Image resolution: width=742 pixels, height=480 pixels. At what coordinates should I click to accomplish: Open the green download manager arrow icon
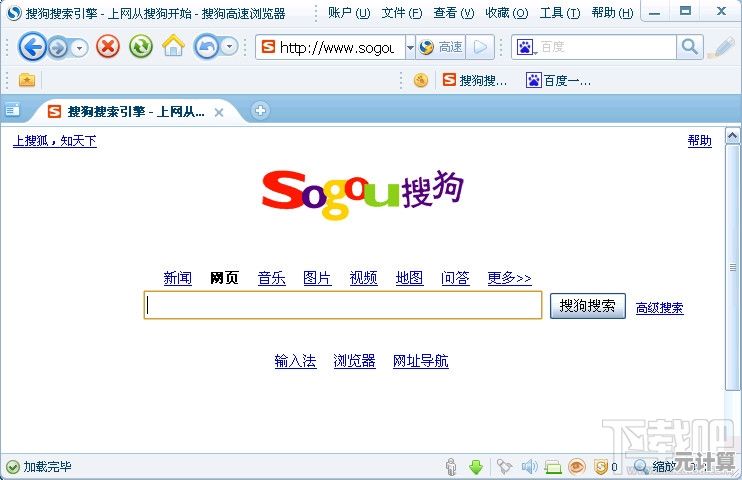(476, 467)
